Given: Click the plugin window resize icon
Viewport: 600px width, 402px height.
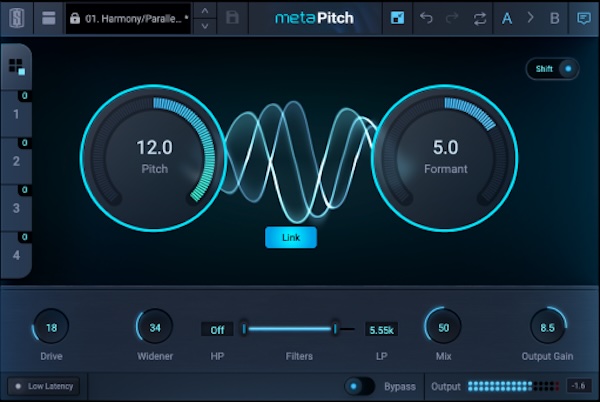Looking at the screenshot, I should pyautogui.click(x=397, y=18).
